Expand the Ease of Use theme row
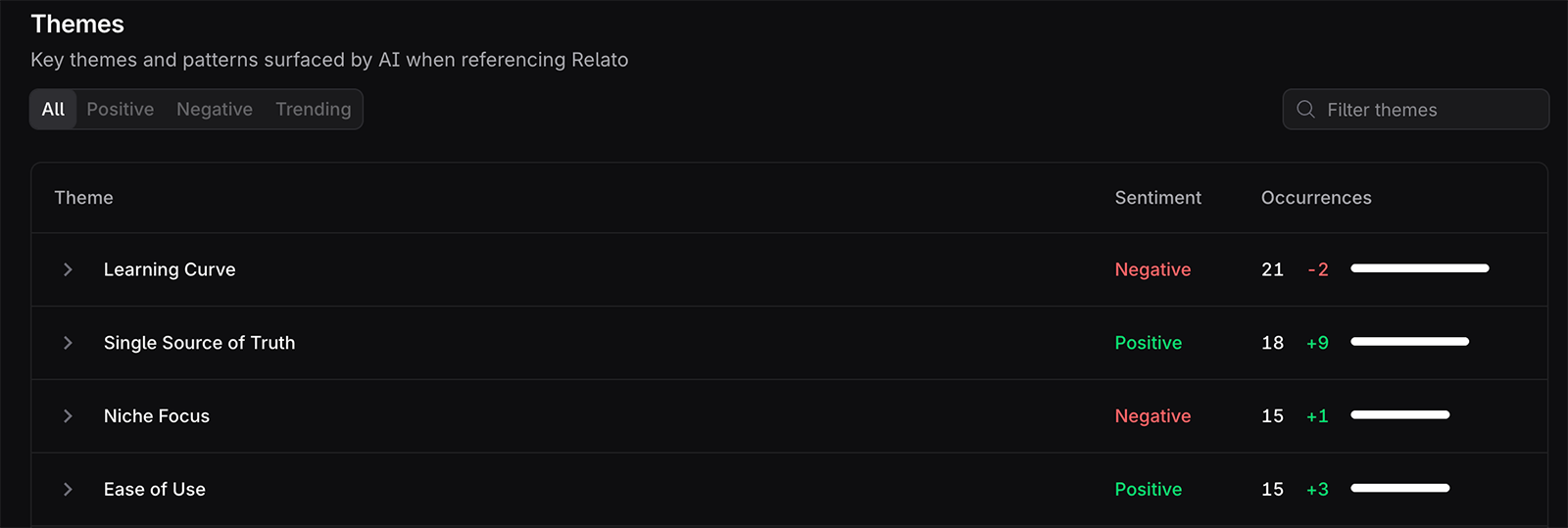This screenshot has width=1568, height=528. [68, 489]
